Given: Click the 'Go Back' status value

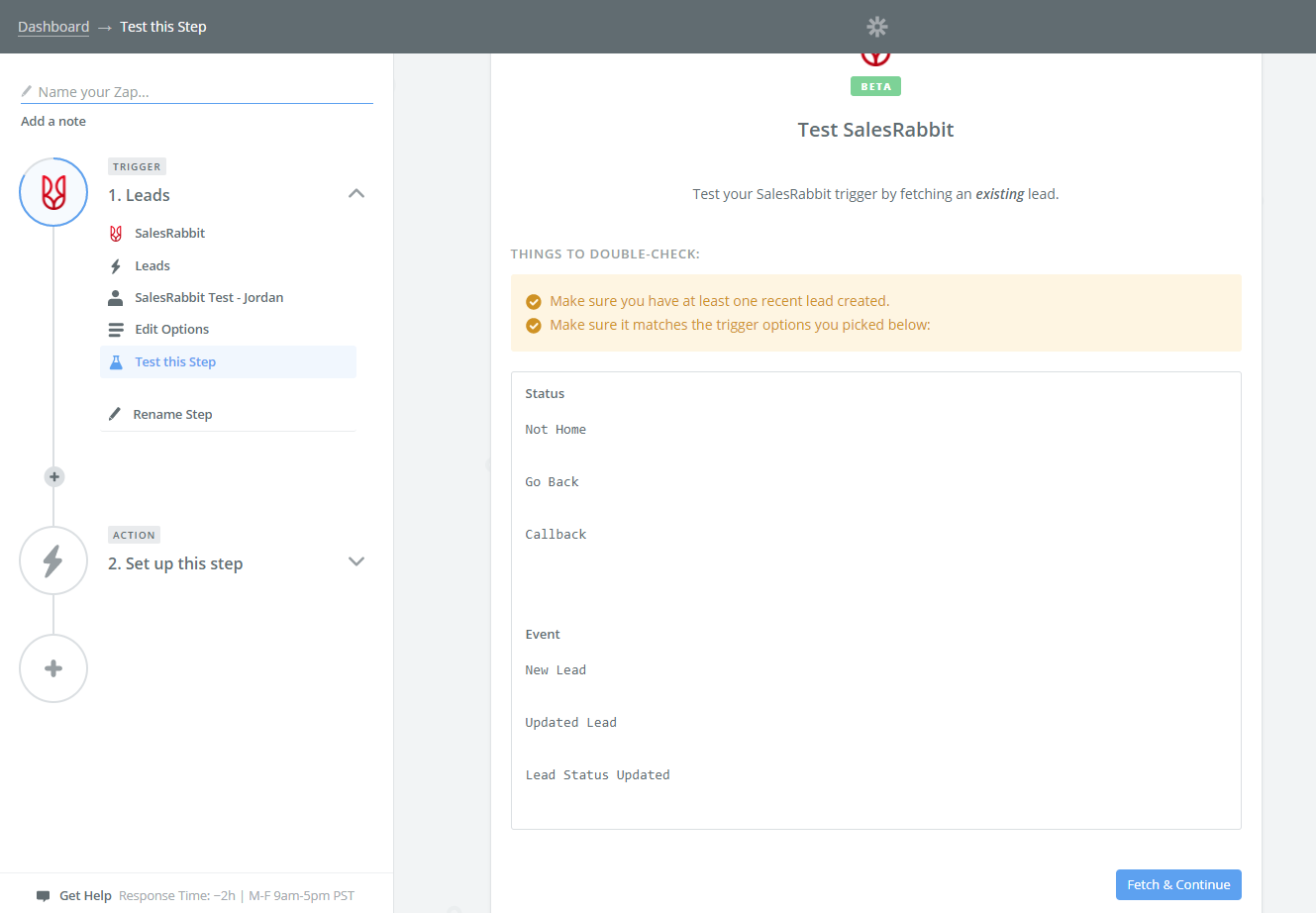Looking at the screenshot, I should (x=552, y=482).
